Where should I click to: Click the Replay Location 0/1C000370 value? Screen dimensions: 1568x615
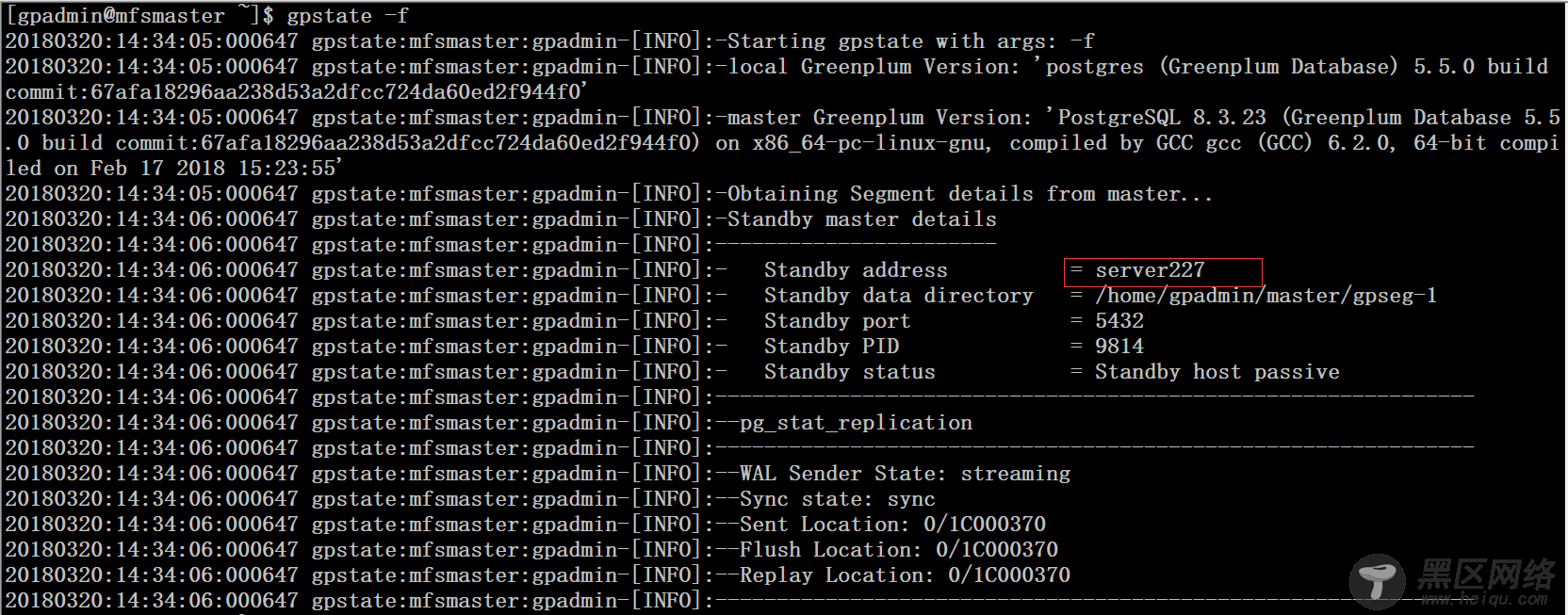(x=1009, y=575)
